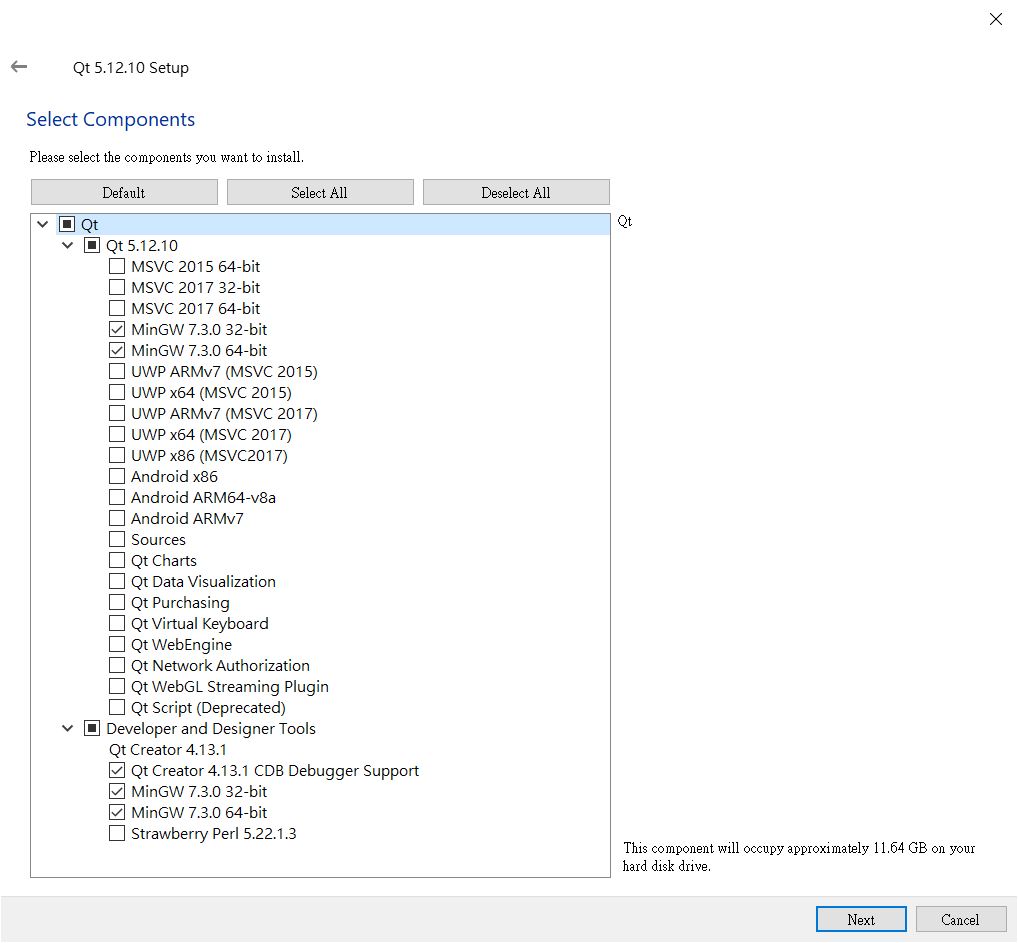The width and height of the screenshot is (1018, 943).
Task: Close the Qt 5.12.10 Setup window
Action: pyautogui.click(x=995, y=19)
